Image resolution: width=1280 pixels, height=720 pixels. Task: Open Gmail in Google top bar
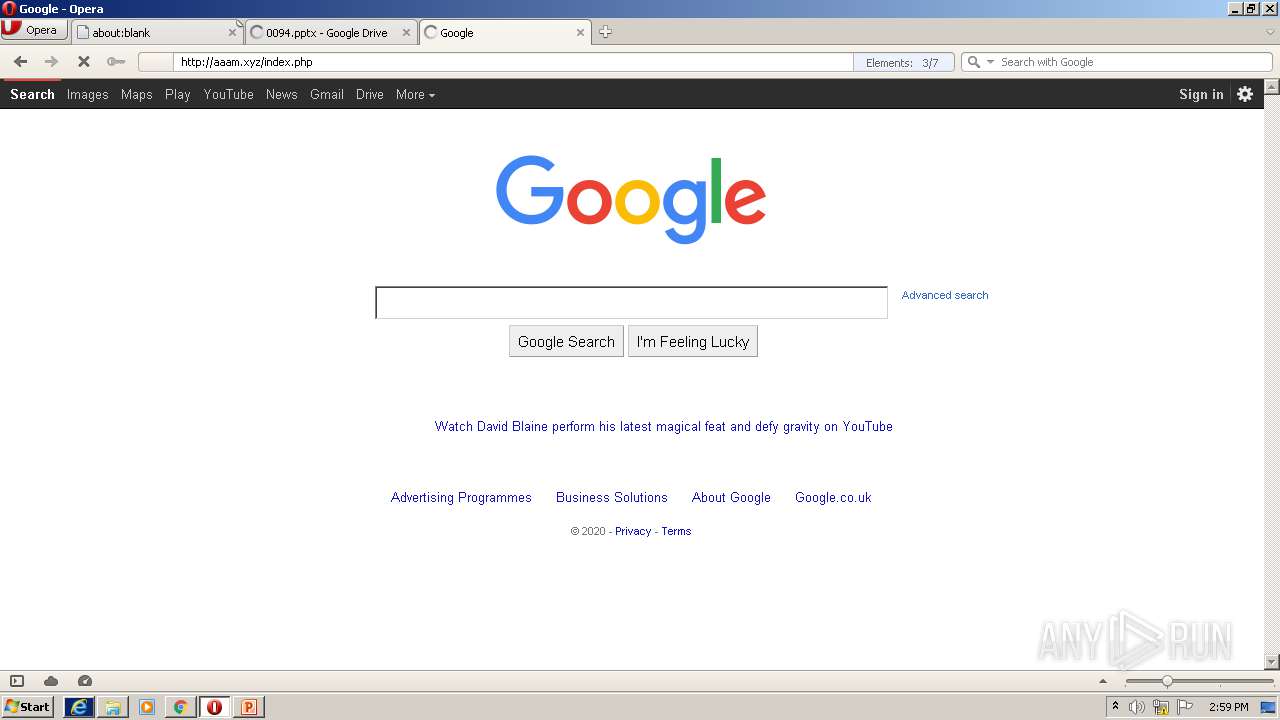click(x=327, y=94)
